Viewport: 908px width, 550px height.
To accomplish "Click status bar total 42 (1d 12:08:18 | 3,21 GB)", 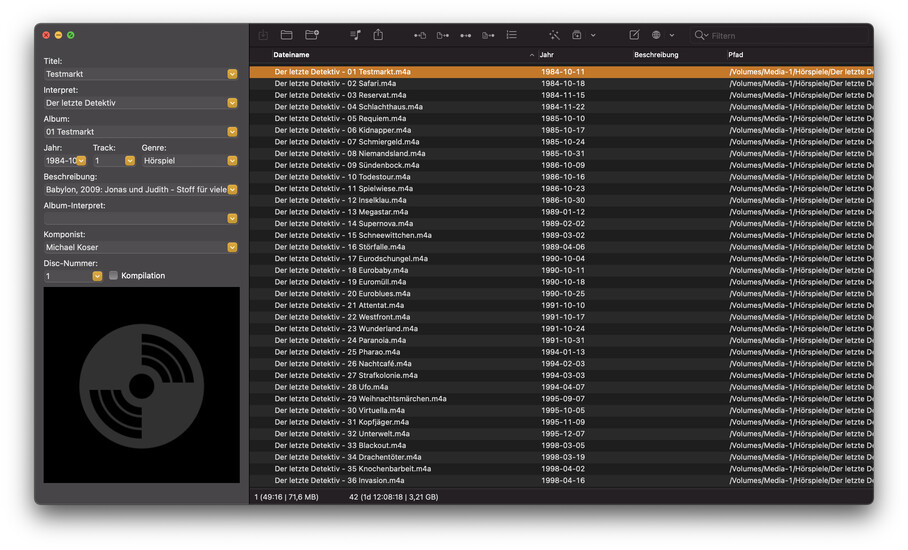I will 394,497.
